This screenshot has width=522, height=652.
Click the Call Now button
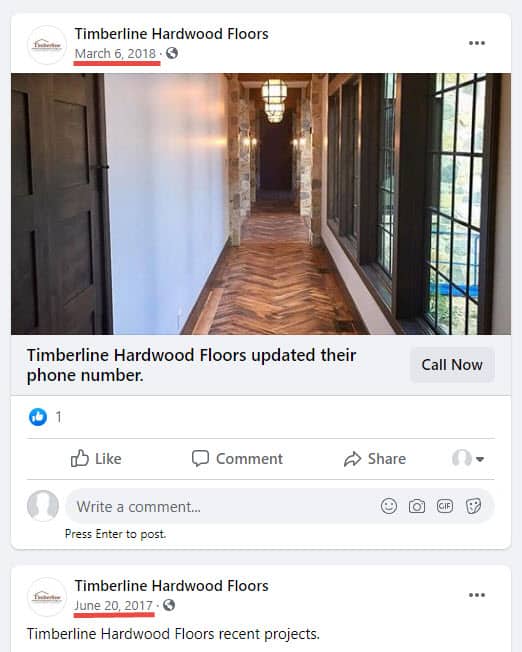click(452, 365)
